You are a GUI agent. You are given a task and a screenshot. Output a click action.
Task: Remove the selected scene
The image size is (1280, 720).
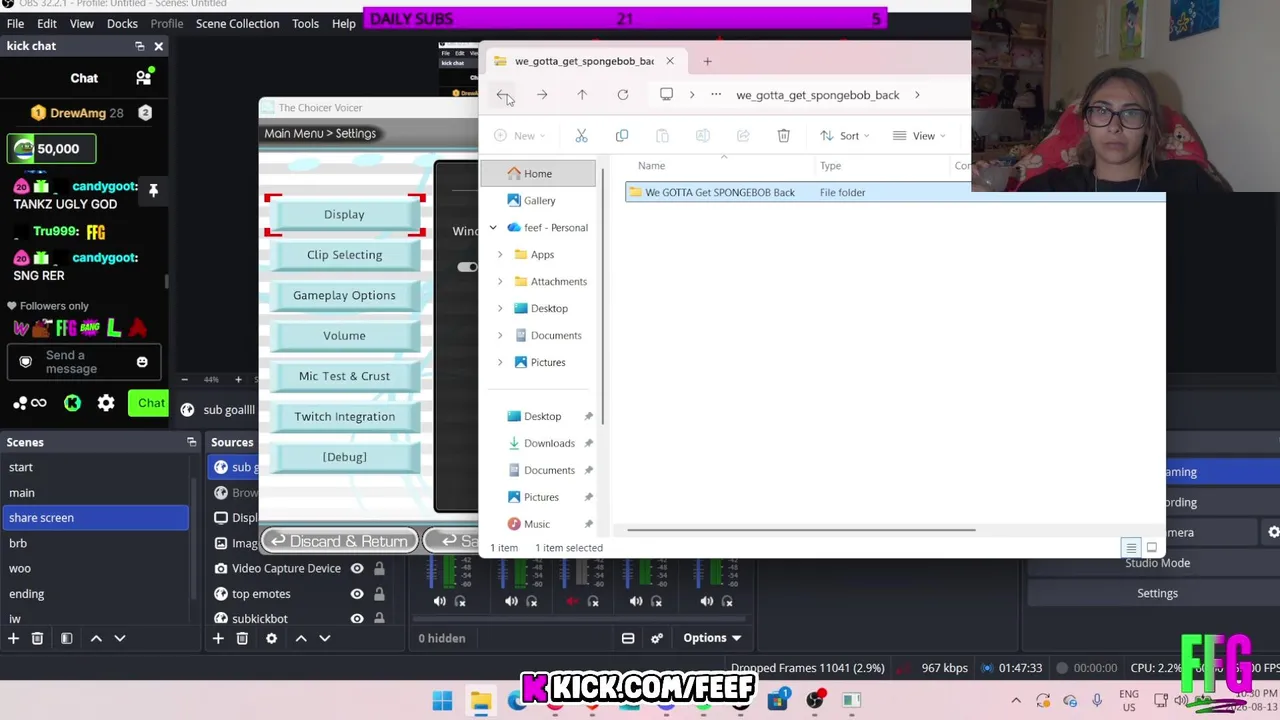37,638
